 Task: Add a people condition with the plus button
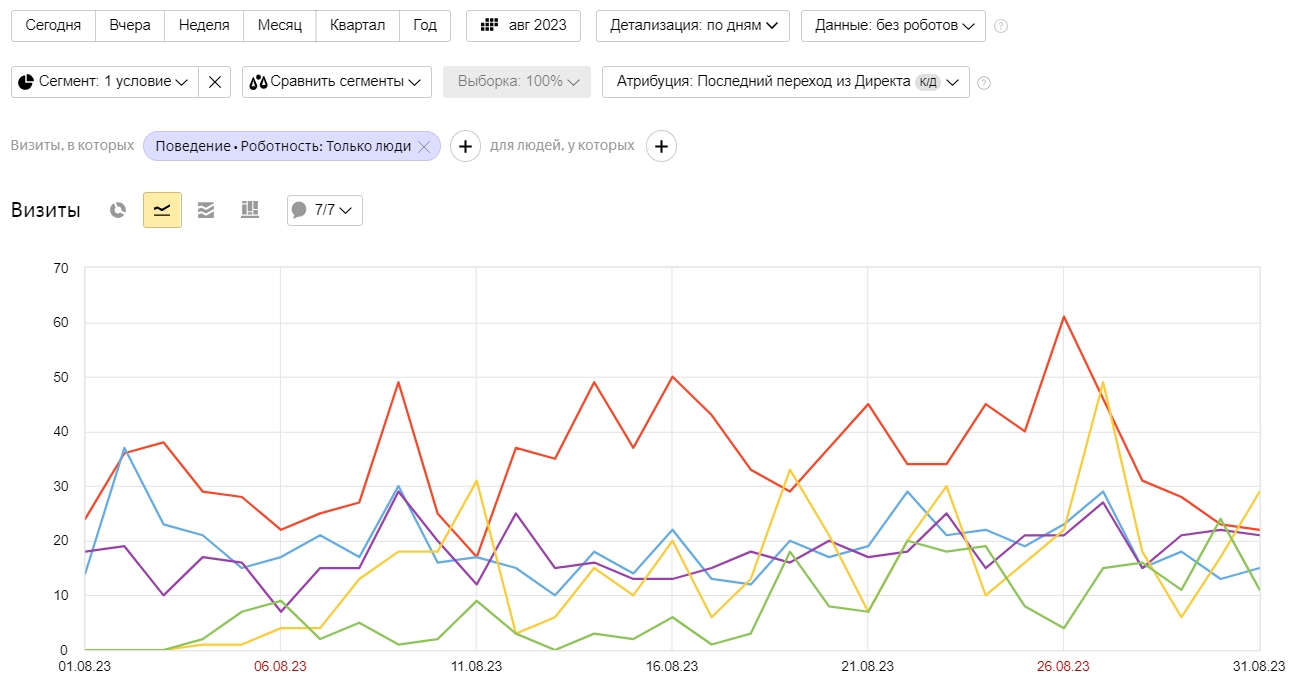coord(661,146)
